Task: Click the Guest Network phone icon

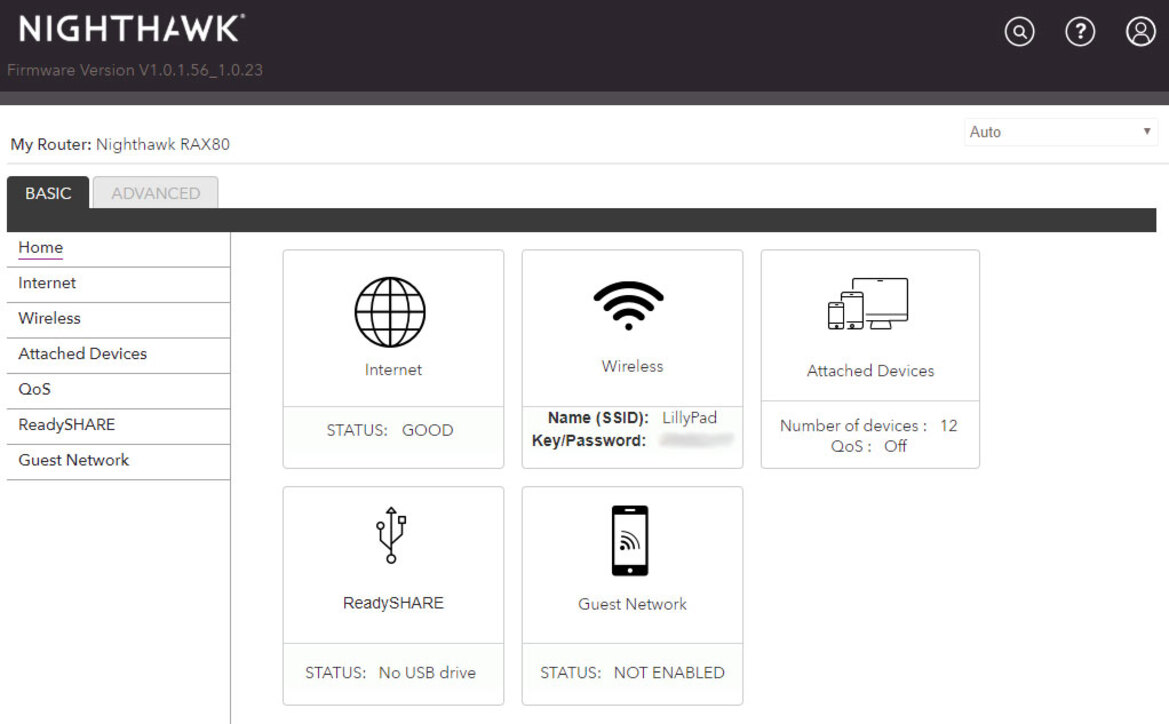Action: point(630,541)
